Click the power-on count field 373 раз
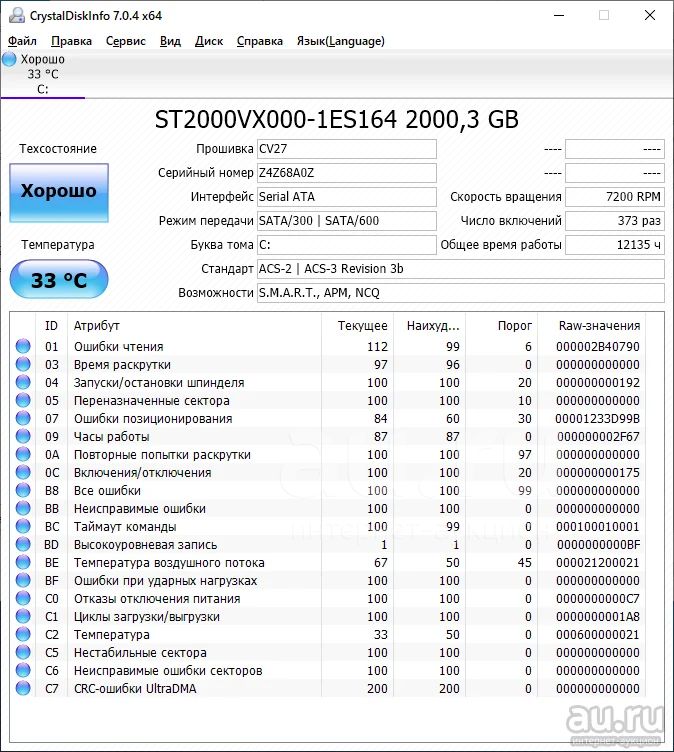The height and width of the screenshot is (752, 674). 615,221
